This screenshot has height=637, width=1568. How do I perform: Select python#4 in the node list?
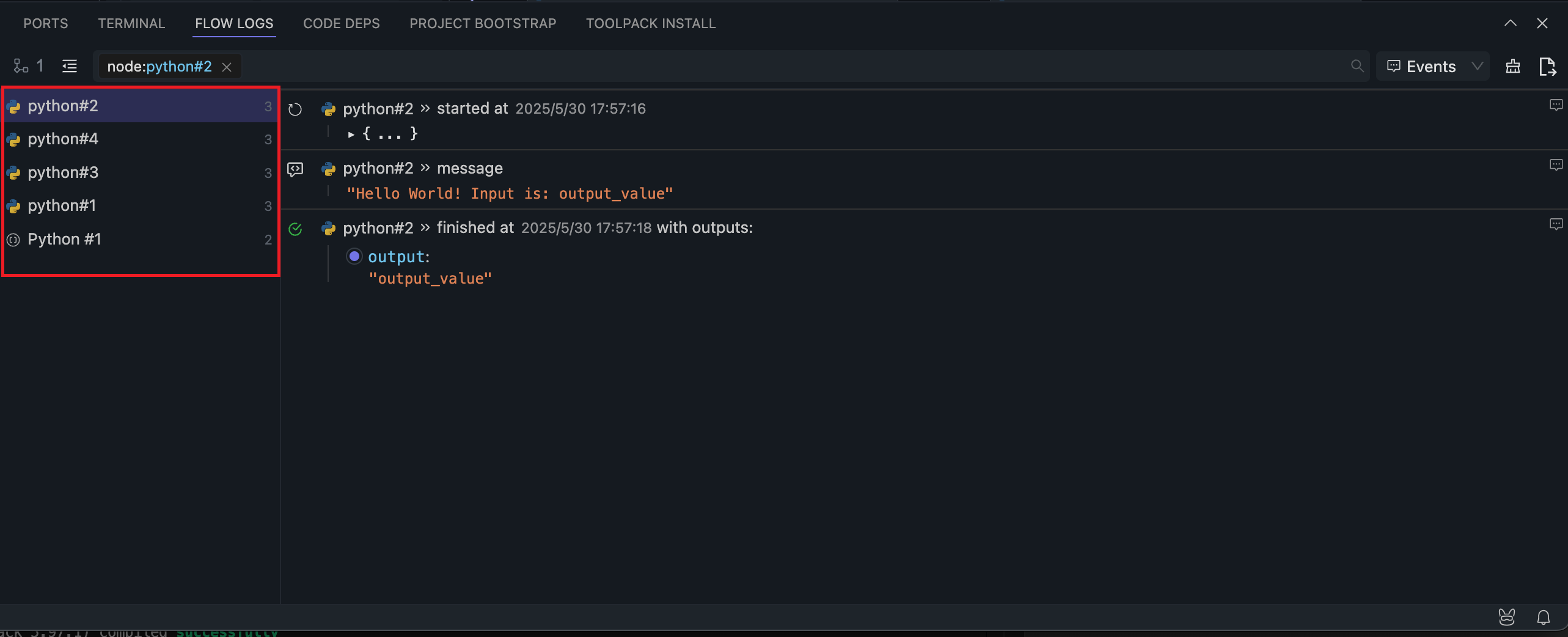coord(63,139)
